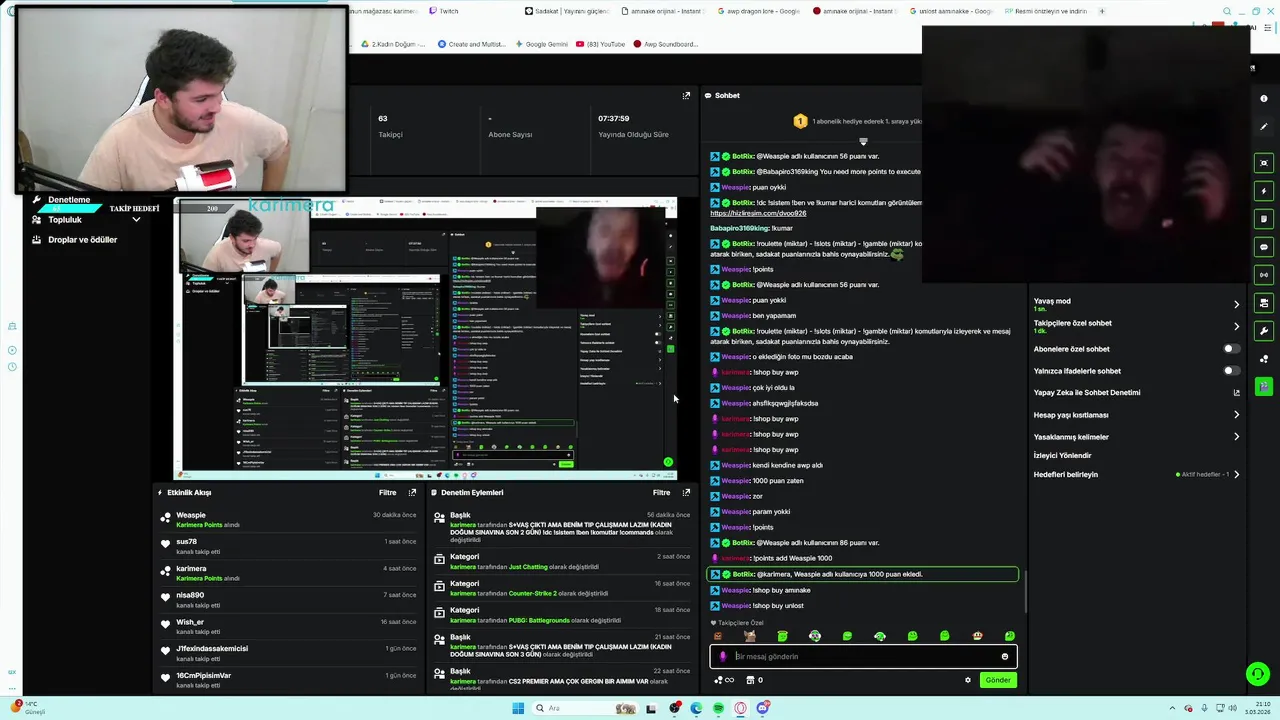The image size is (1280, 720).
Task: Toggle the moderation actions widget icon
Action: point(1264,303)
